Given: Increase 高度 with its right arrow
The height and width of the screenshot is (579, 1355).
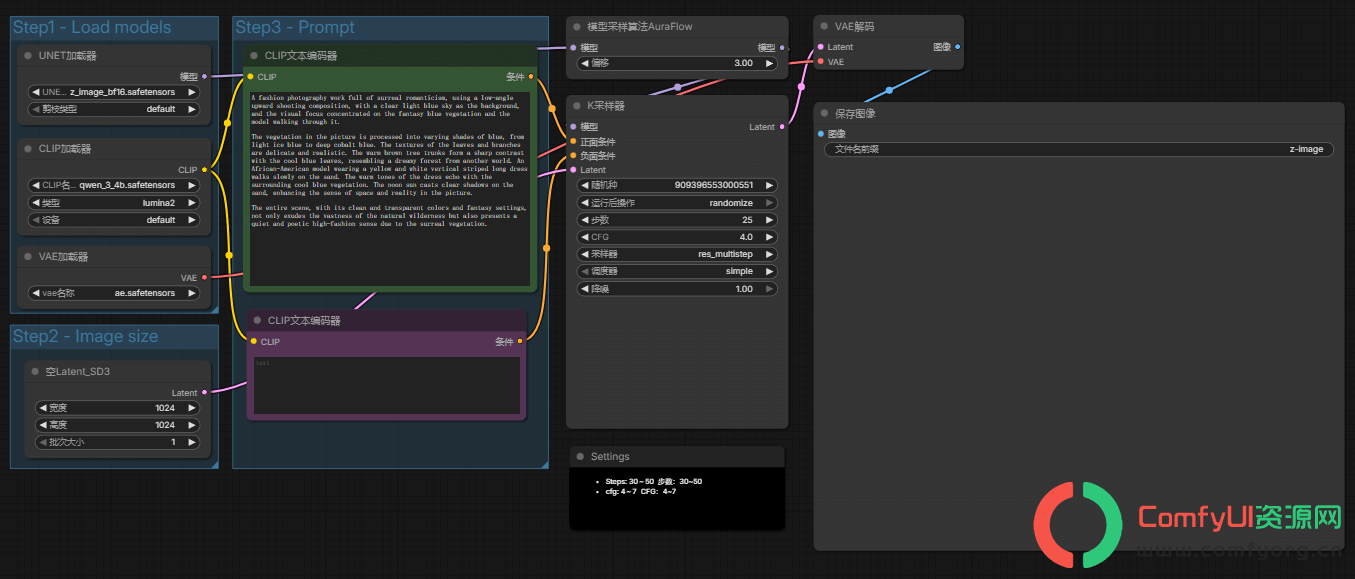Looking at the screenshot, I should pos(192,425).
